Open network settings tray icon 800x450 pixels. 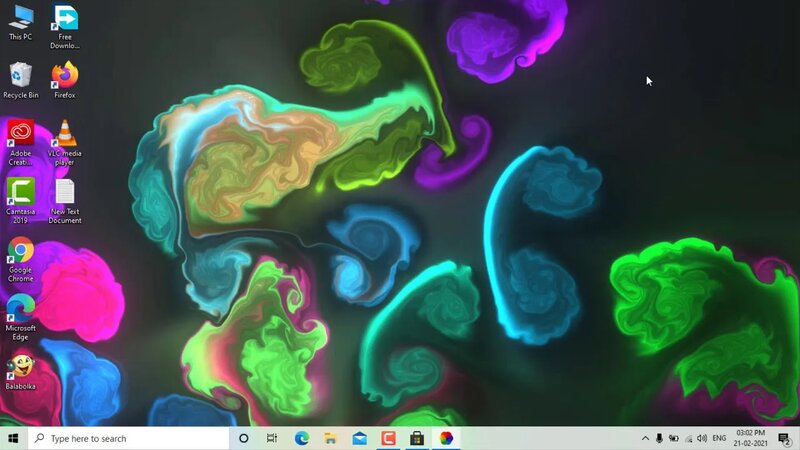coord(688,438)
